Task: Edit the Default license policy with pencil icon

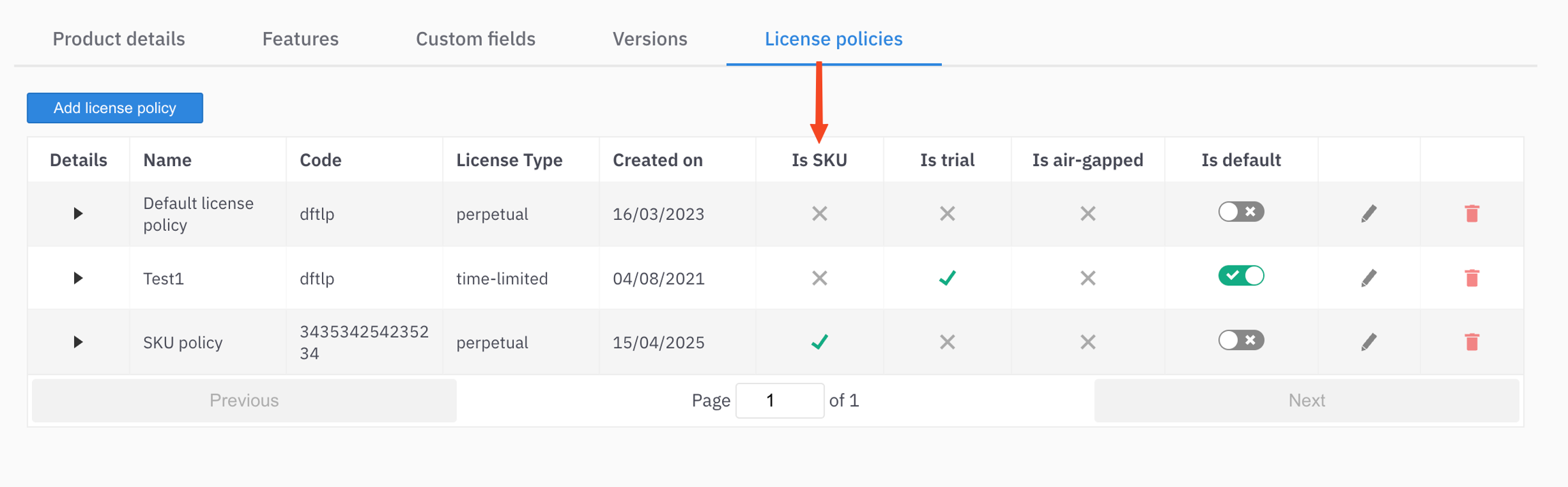Action: click(x=1369, y=214)
